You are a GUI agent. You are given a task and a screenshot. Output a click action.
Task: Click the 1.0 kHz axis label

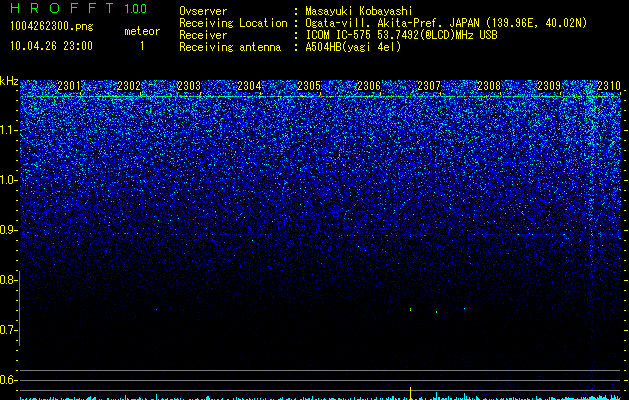8,180
